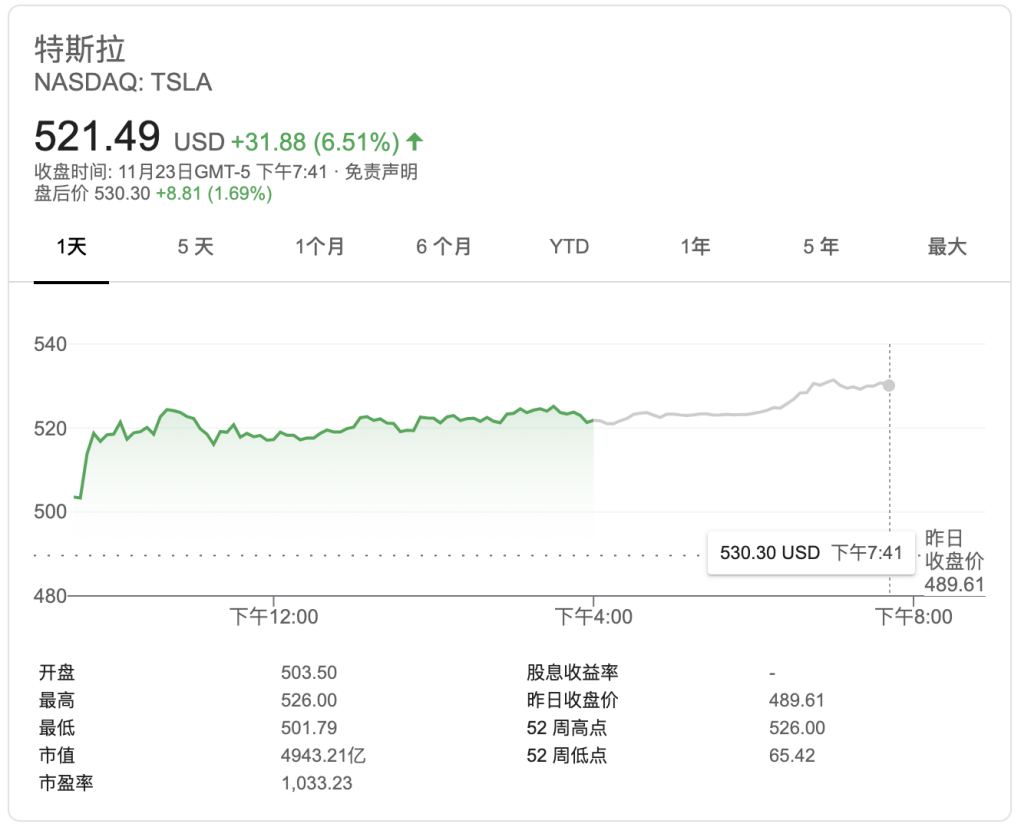The height and width of the screenshot is (834, 1021).
Task: Click the 下午4:00 axis label
Action: 594,617
